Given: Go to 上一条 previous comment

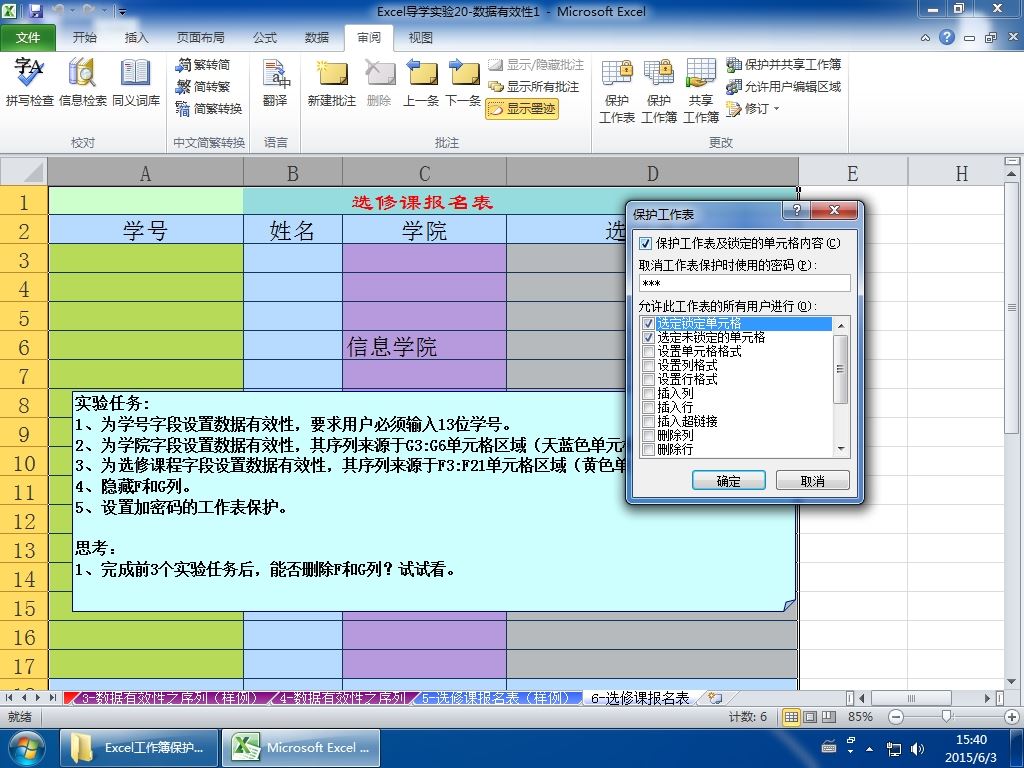Looking at the screenshot, I should [421, 82].
